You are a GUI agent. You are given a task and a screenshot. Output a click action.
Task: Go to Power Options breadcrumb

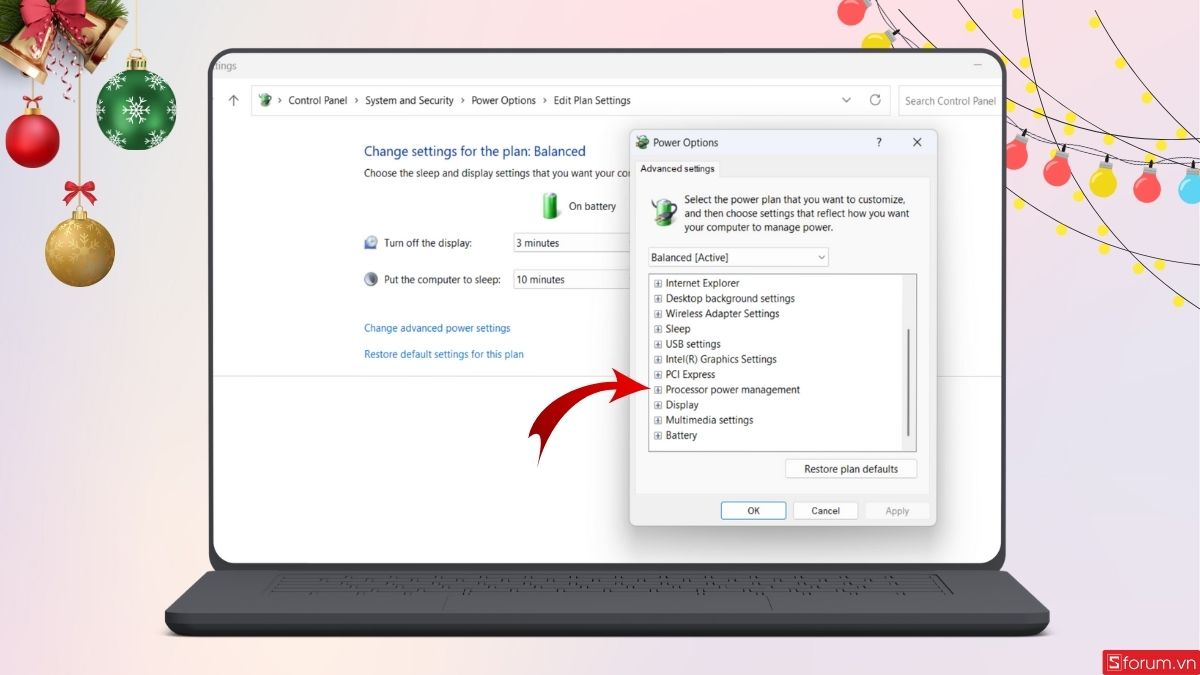(503, 101)
